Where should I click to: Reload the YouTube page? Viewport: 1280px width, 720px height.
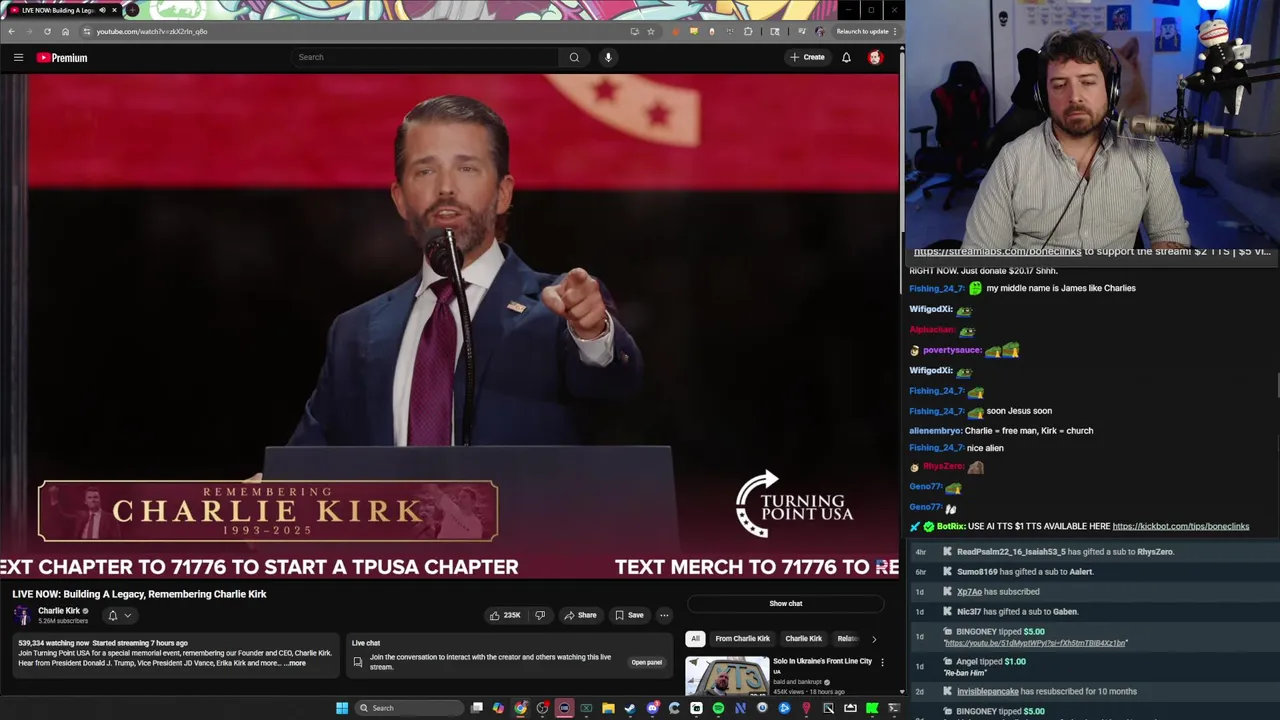click(x=47, y=31)
